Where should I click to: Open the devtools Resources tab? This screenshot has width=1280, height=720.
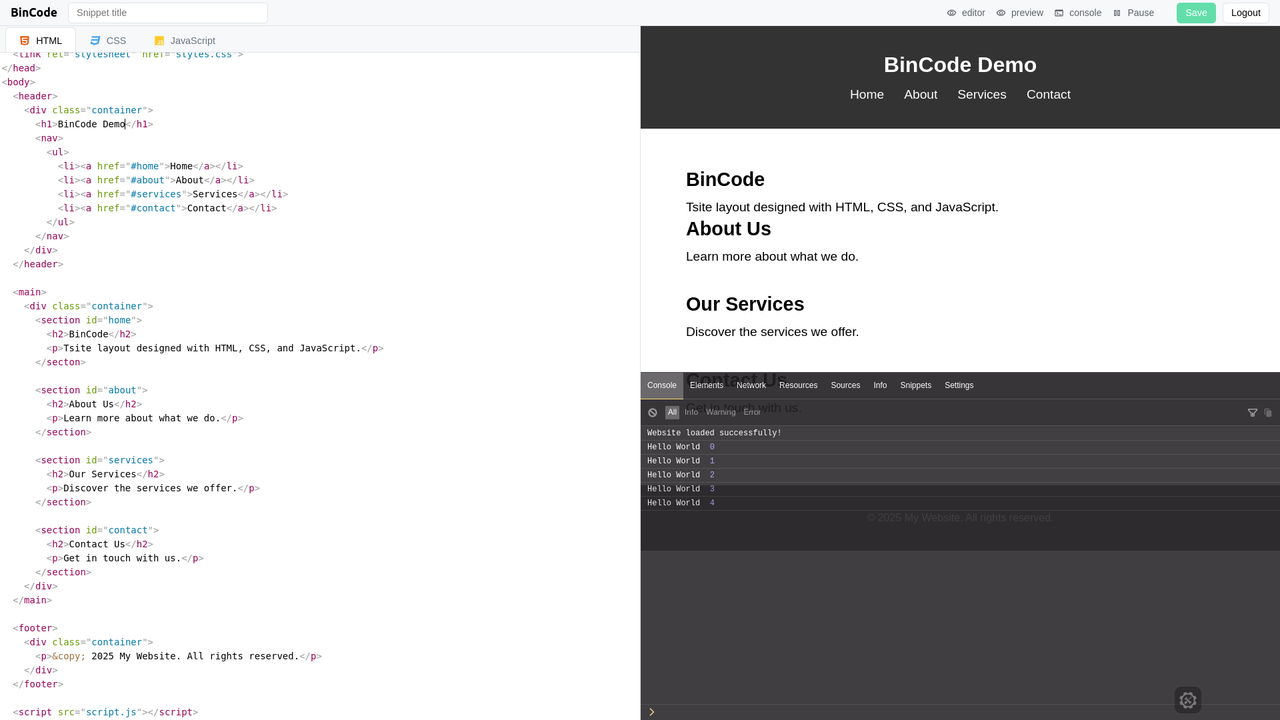point(798,385)
